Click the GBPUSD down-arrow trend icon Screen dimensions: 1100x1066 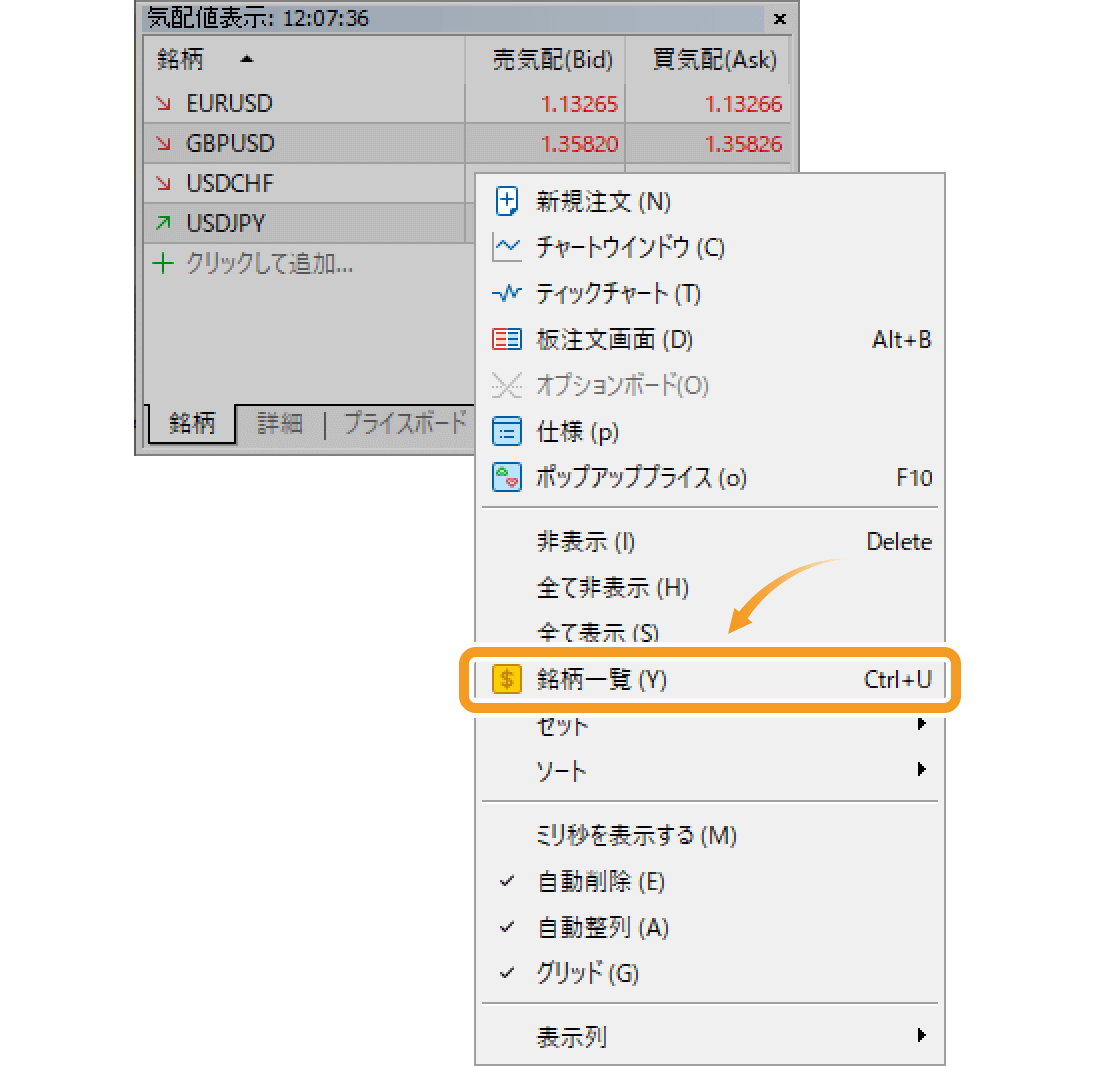163,144
